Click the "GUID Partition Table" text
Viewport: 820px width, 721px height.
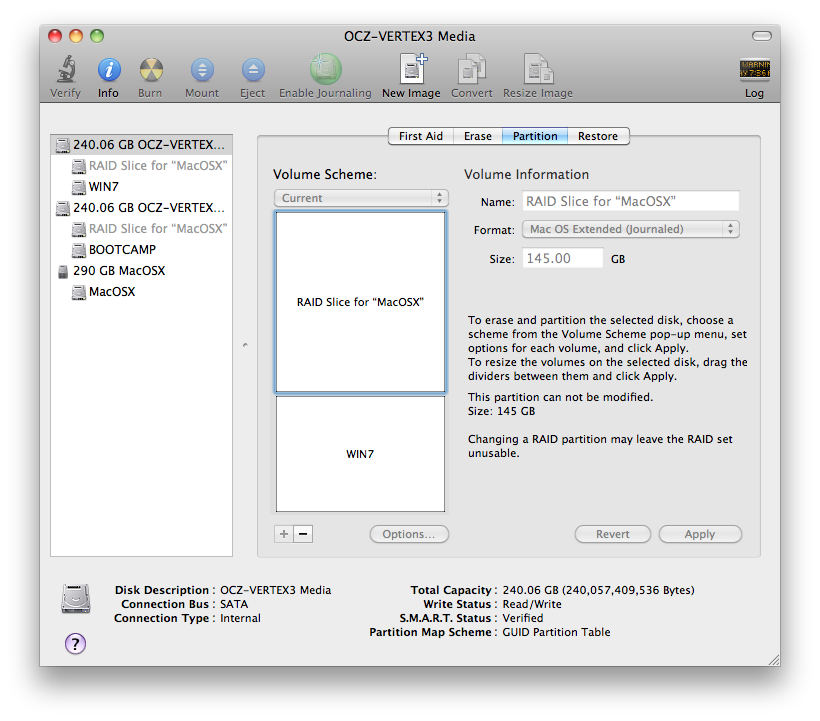coord(556,632)
